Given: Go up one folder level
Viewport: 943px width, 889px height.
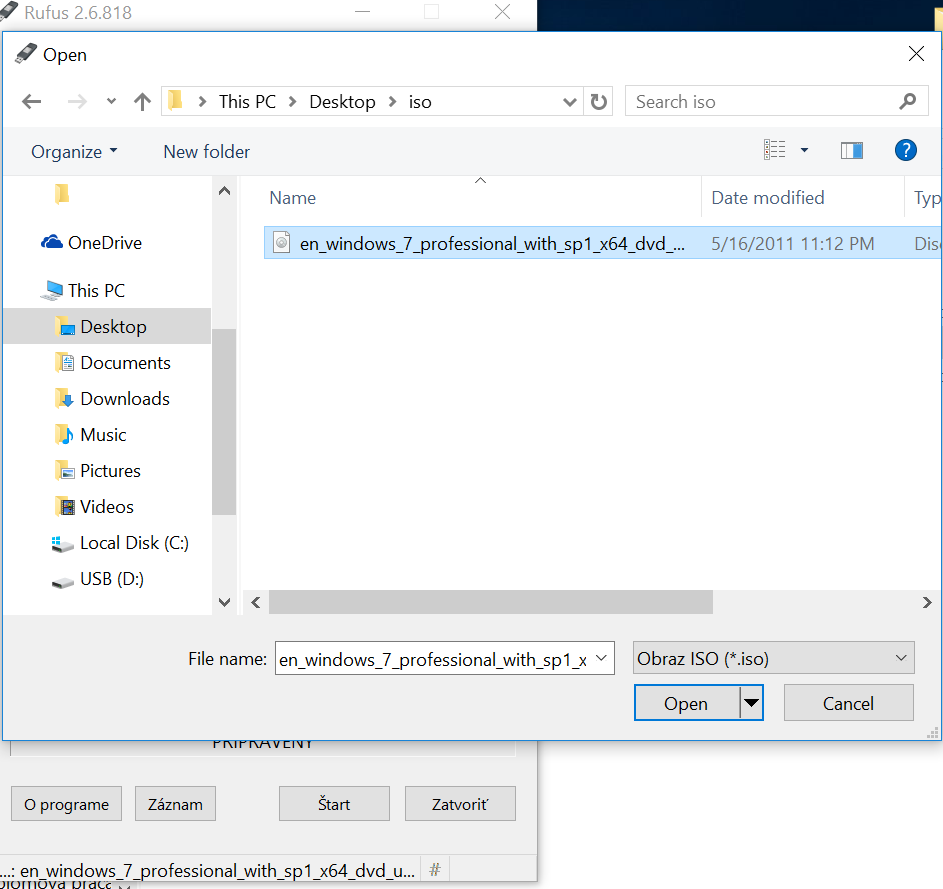Looking at the screenshot, I should pos(143,102).
